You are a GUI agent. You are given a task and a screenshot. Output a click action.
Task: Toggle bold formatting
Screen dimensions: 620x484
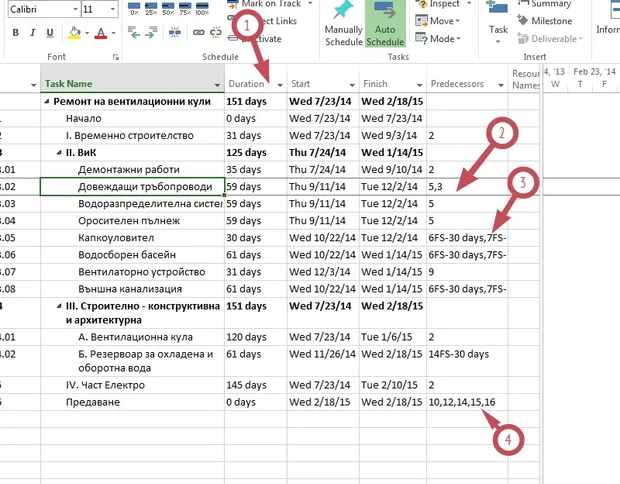click(x=17, y=34)
